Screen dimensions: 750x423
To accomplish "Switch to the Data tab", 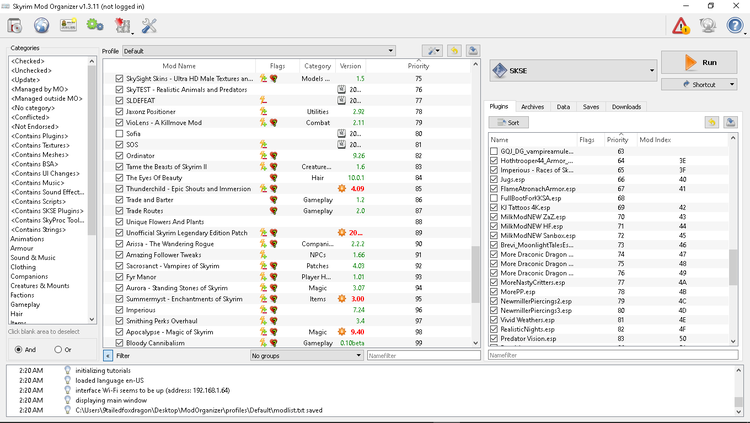I will click(x=563, y=107).
